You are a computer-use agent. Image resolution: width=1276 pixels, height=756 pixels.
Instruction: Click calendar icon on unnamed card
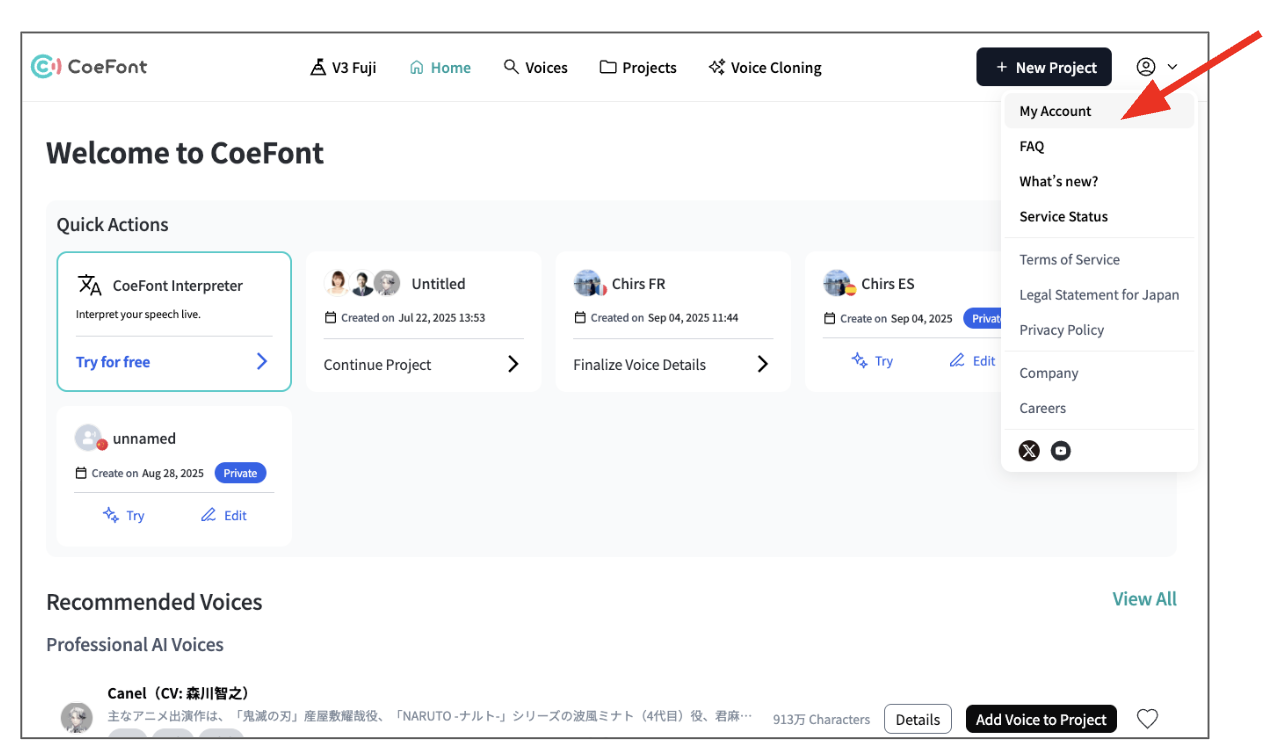pyautogui.click(x=82, y=473)
